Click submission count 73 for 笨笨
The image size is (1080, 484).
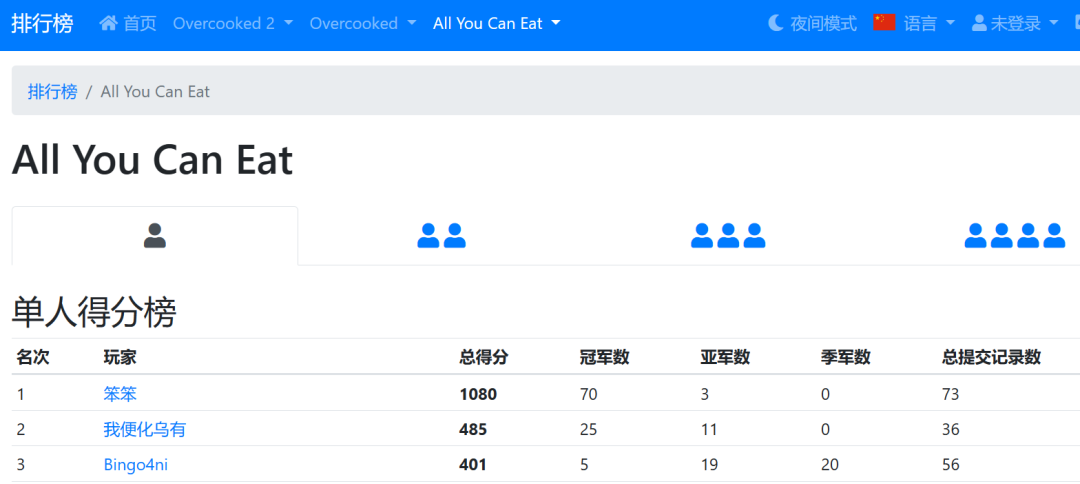click(x=951, y=394)
